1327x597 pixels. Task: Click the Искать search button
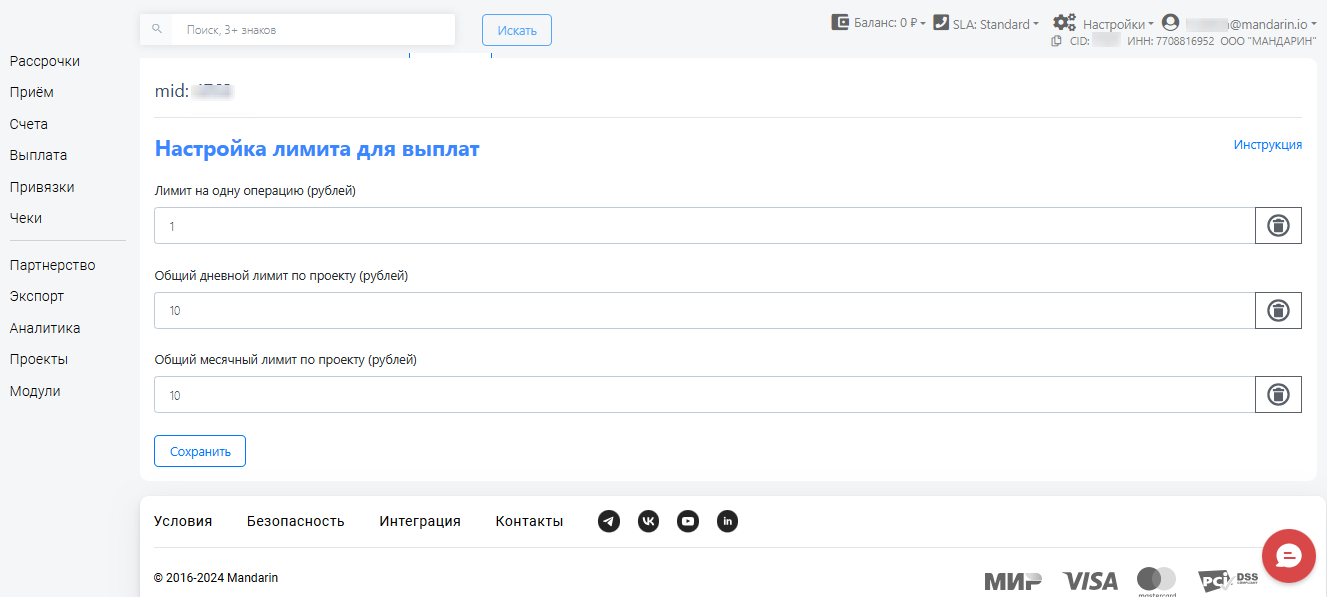pos(516,30)
